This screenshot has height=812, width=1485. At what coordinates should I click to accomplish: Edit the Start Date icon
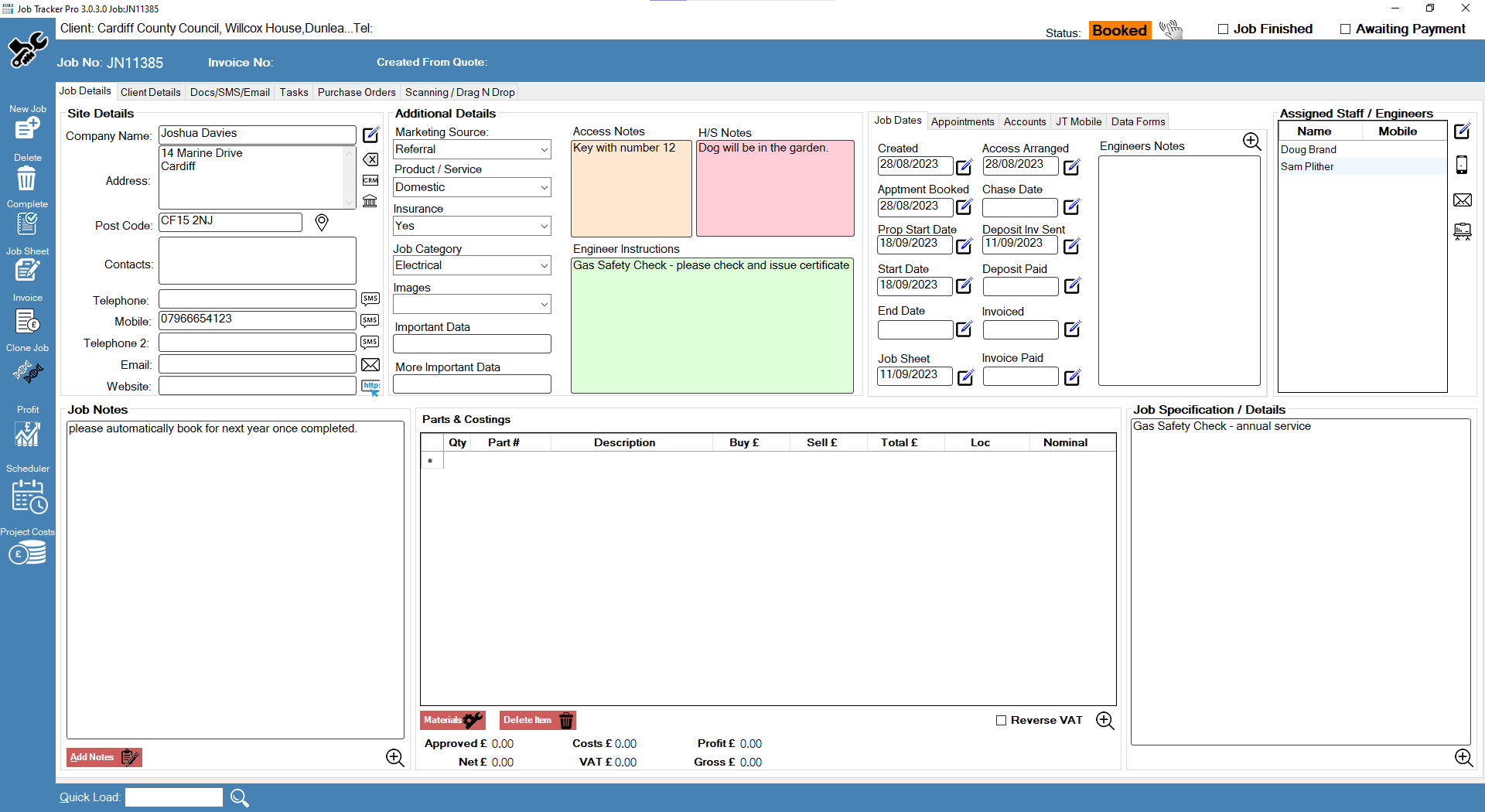click(964, 285)
